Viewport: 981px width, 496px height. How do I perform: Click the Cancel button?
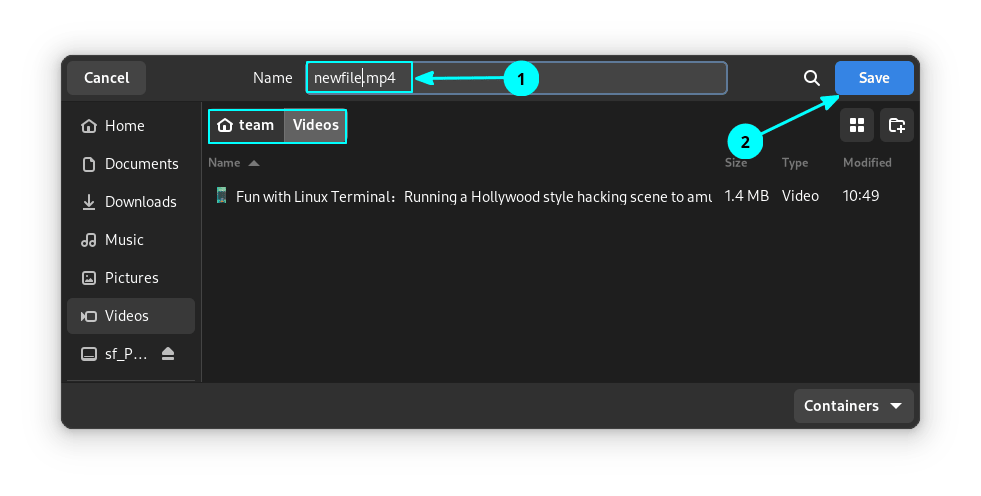coord(106,78)
